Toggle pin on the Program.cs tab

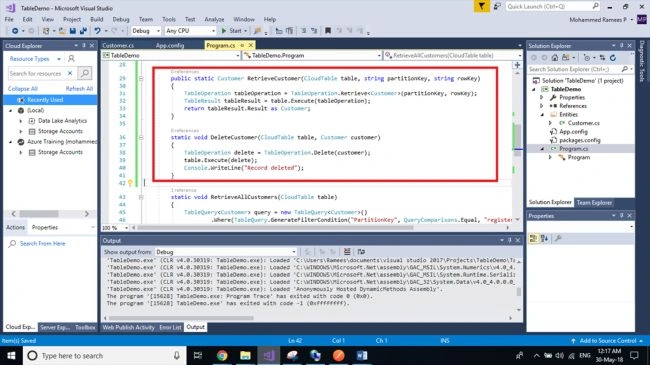click(x=242, y=45)
